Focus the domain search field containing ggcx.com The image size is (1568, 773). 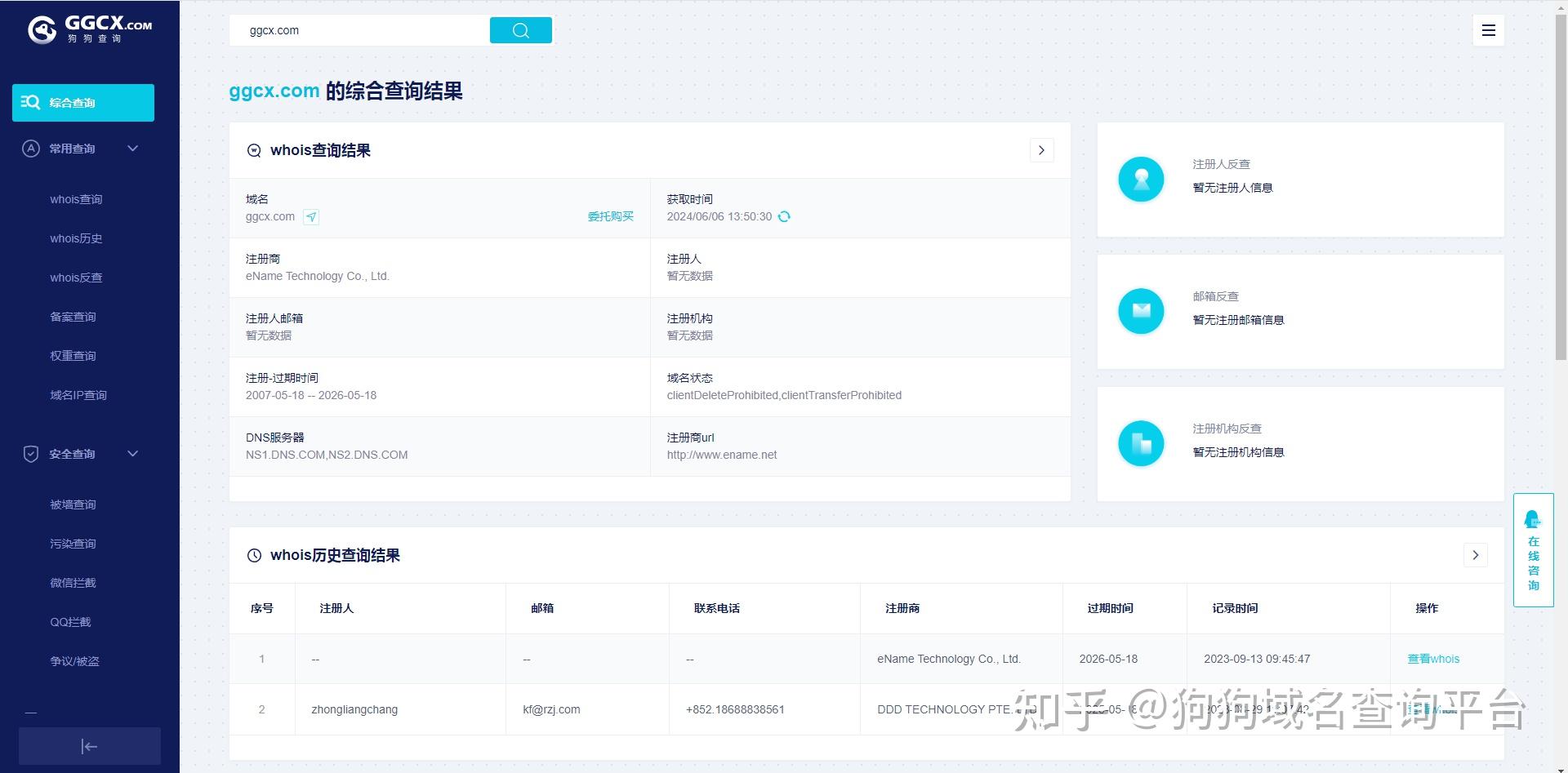click(x=359, y=30)
